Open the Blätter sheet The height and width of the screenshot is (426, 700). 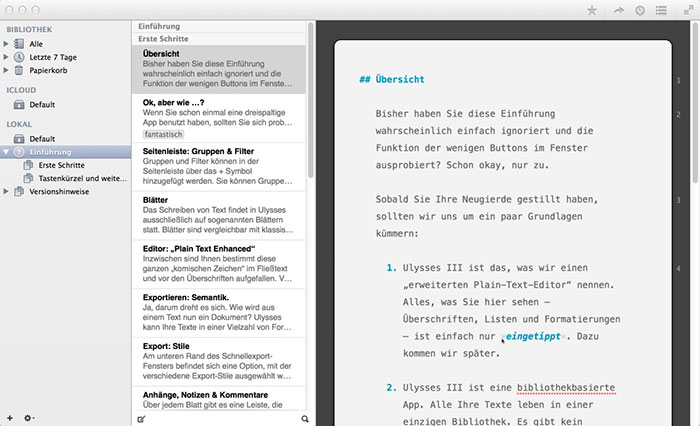[219, 216]
